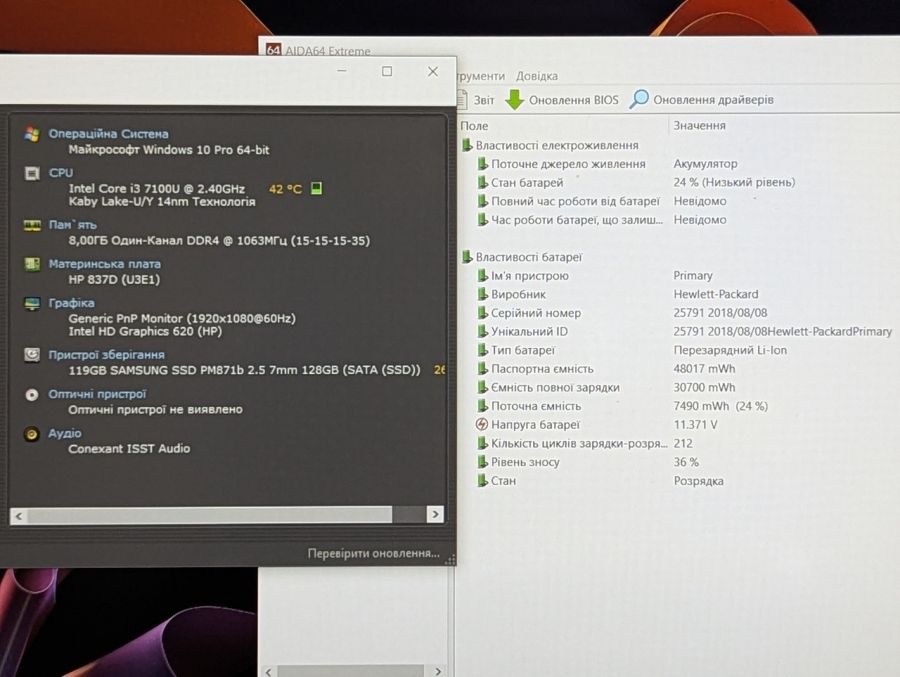Image resolution: width=900 pixels, height=677 pixels.
Task: Click the monitor icon next to Графіка
Action: 32,303
